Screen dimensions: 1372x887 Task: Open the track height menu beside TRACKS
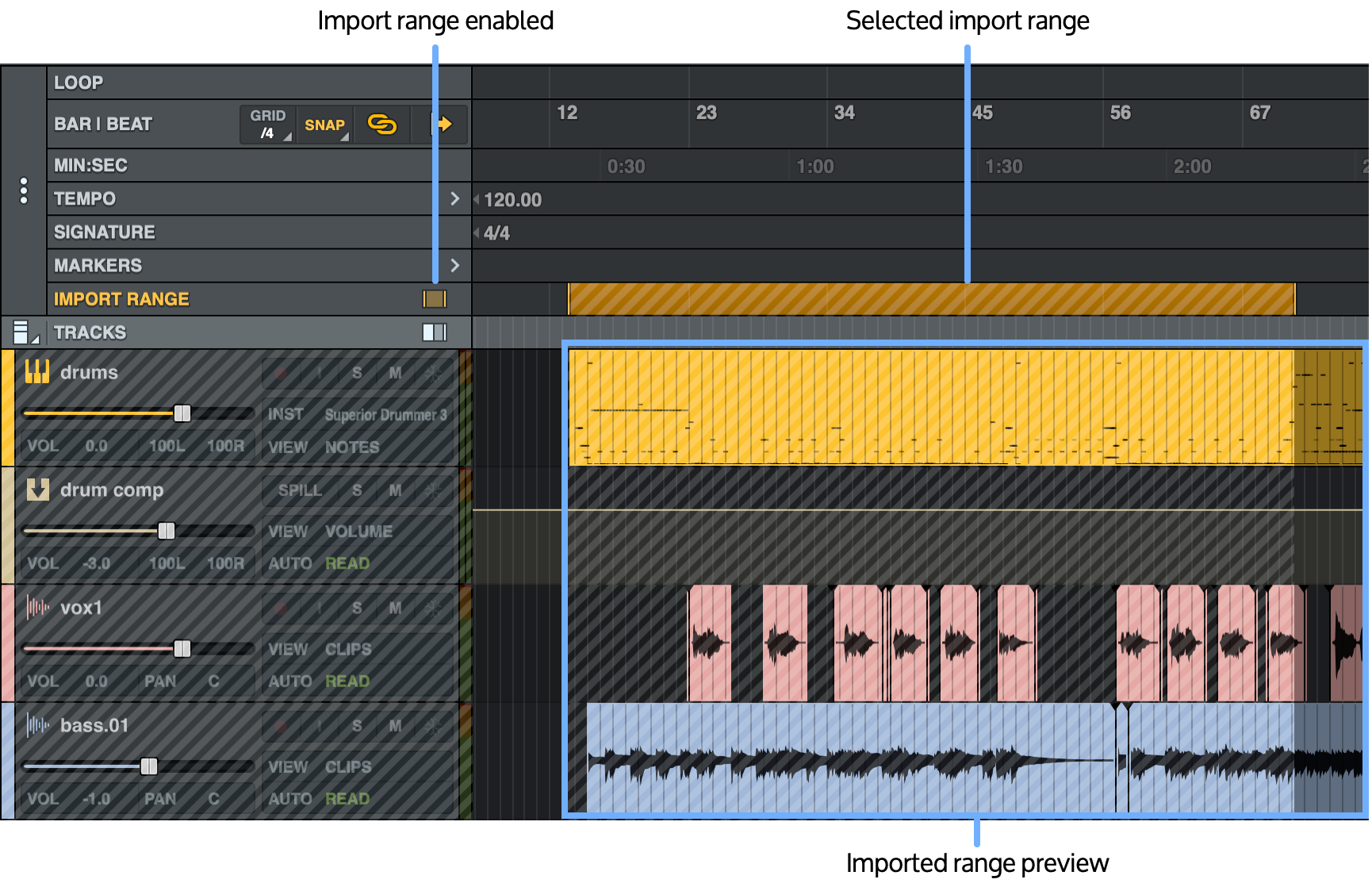coord(22,332)
